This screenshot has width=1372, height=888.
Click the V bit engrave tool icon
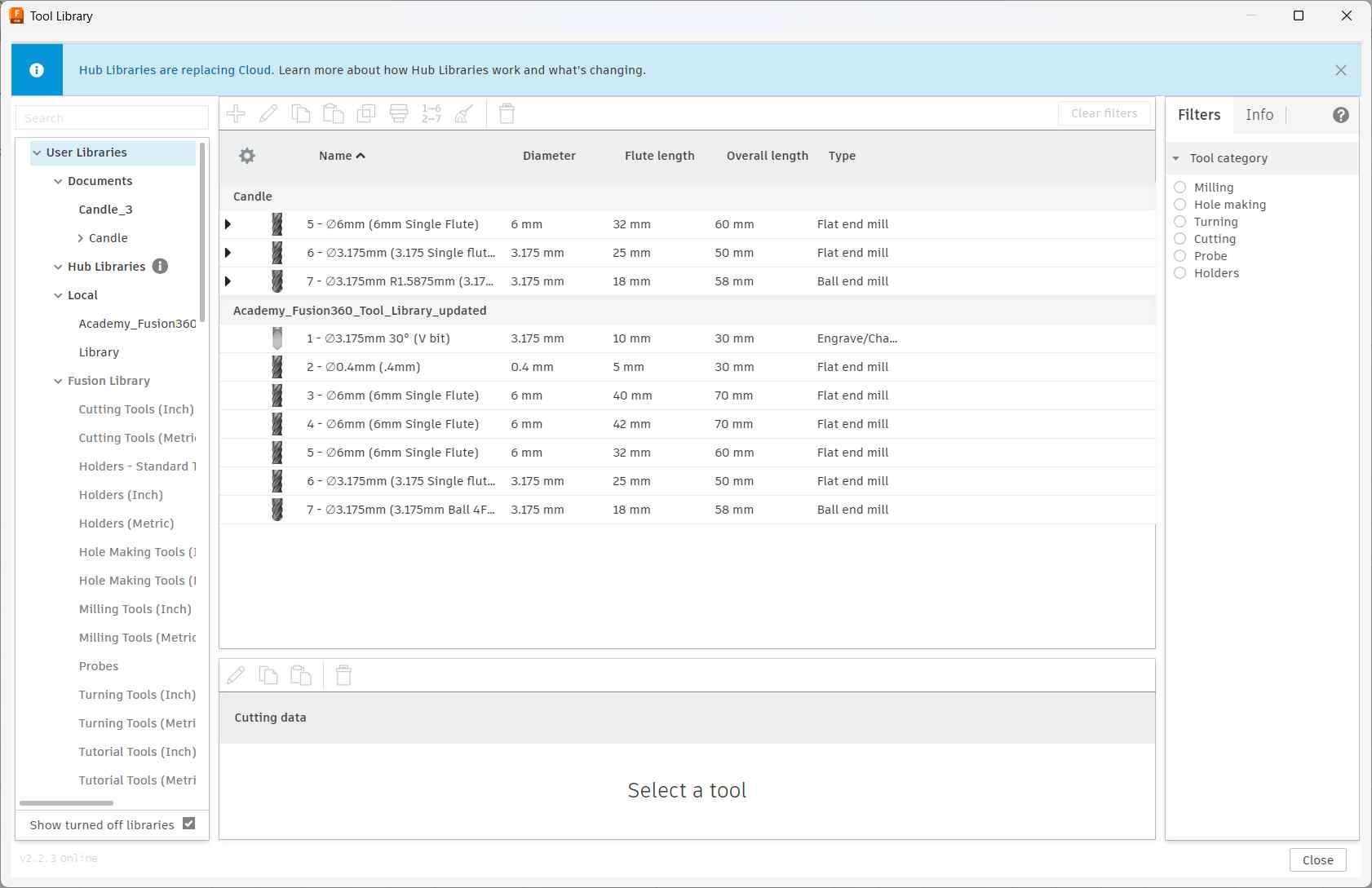(x=277, y=338)
